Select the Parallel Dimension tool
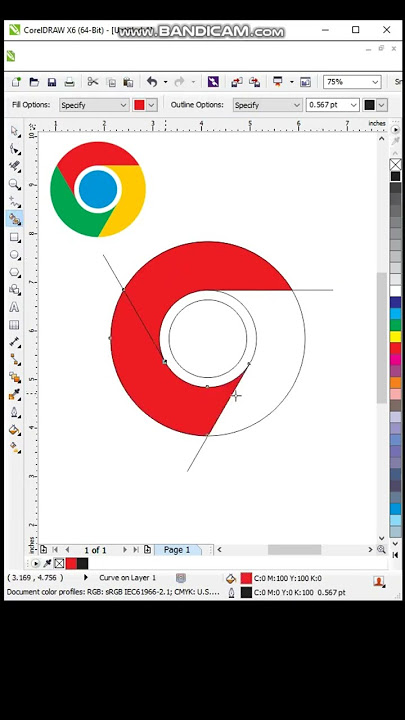This screenshot has width=405, height=720. (x=15, y=342)
